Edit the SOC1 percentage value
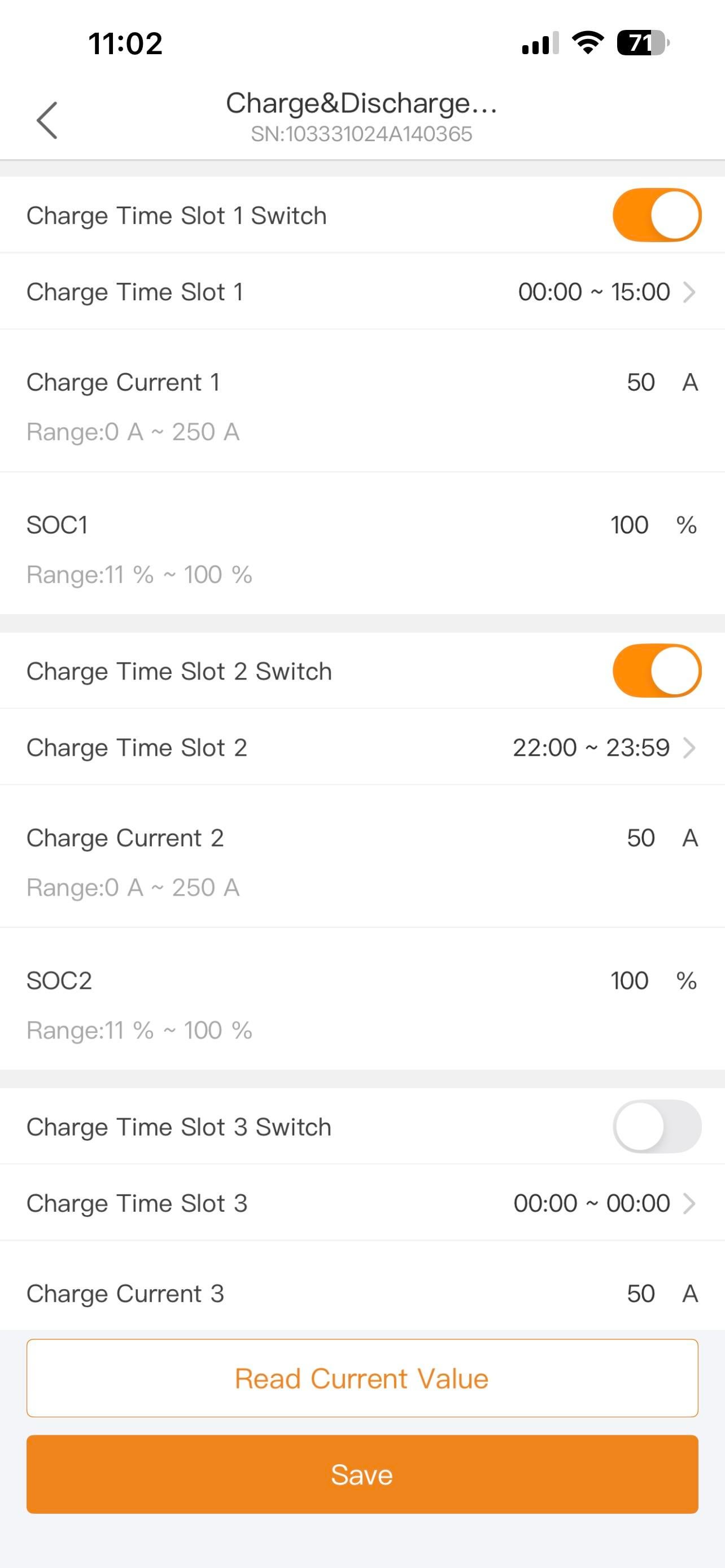This screenshot has height=1568, width=725. (630, 525)
